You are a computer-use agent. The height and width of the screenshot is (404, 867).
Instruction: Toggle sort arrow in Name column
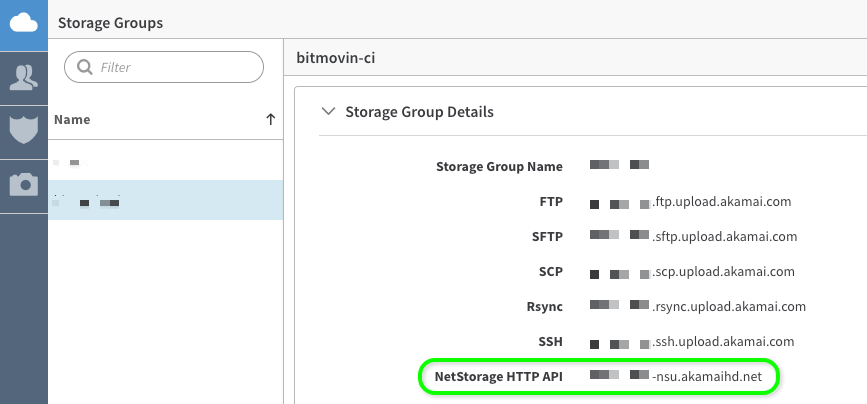[270, 120]
